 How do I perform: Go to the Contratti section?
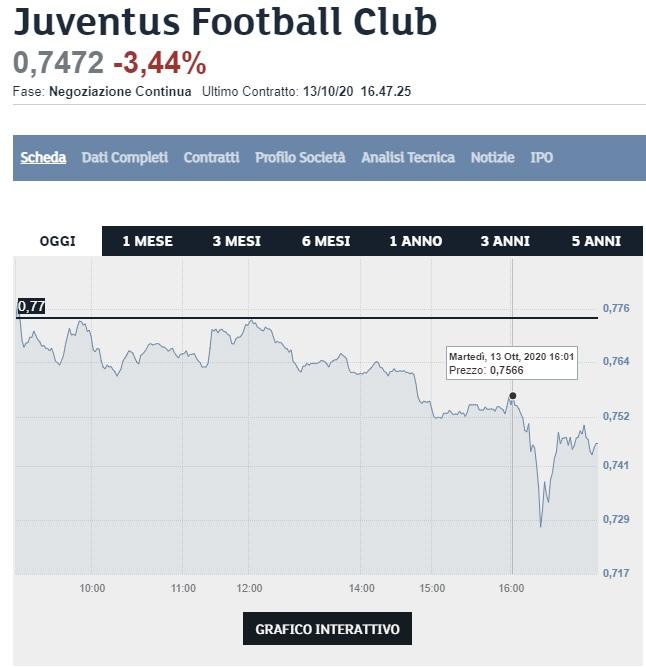[211, 158]
